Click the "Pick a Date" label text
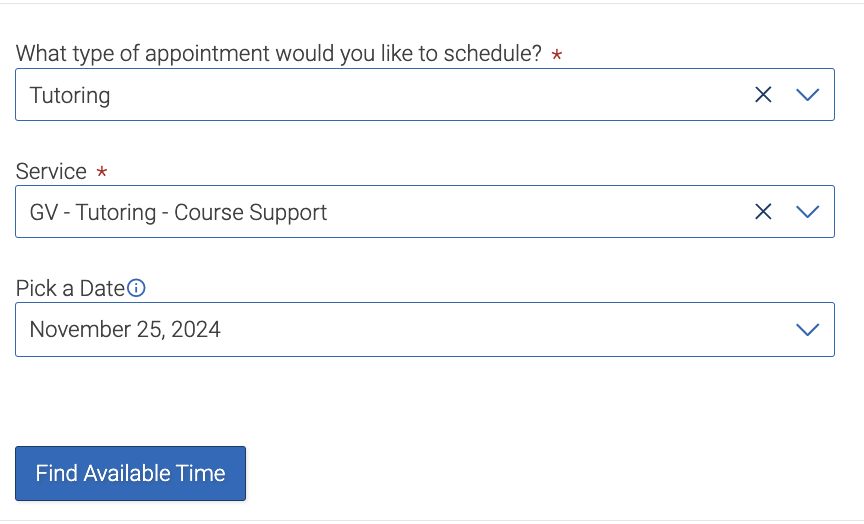Viewport: 864px width, 524px height. (70, 289)
